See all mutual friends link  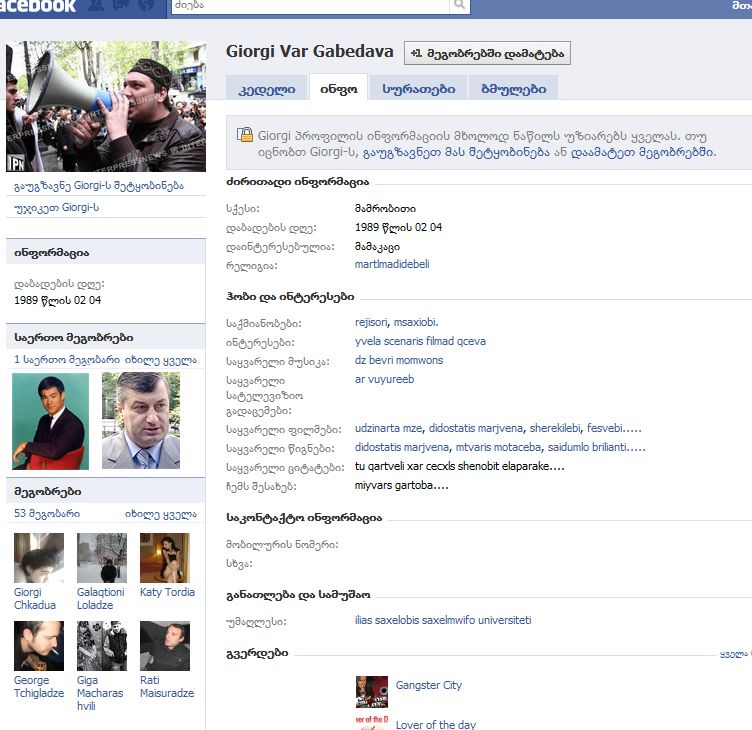click(x=161, y=360)
